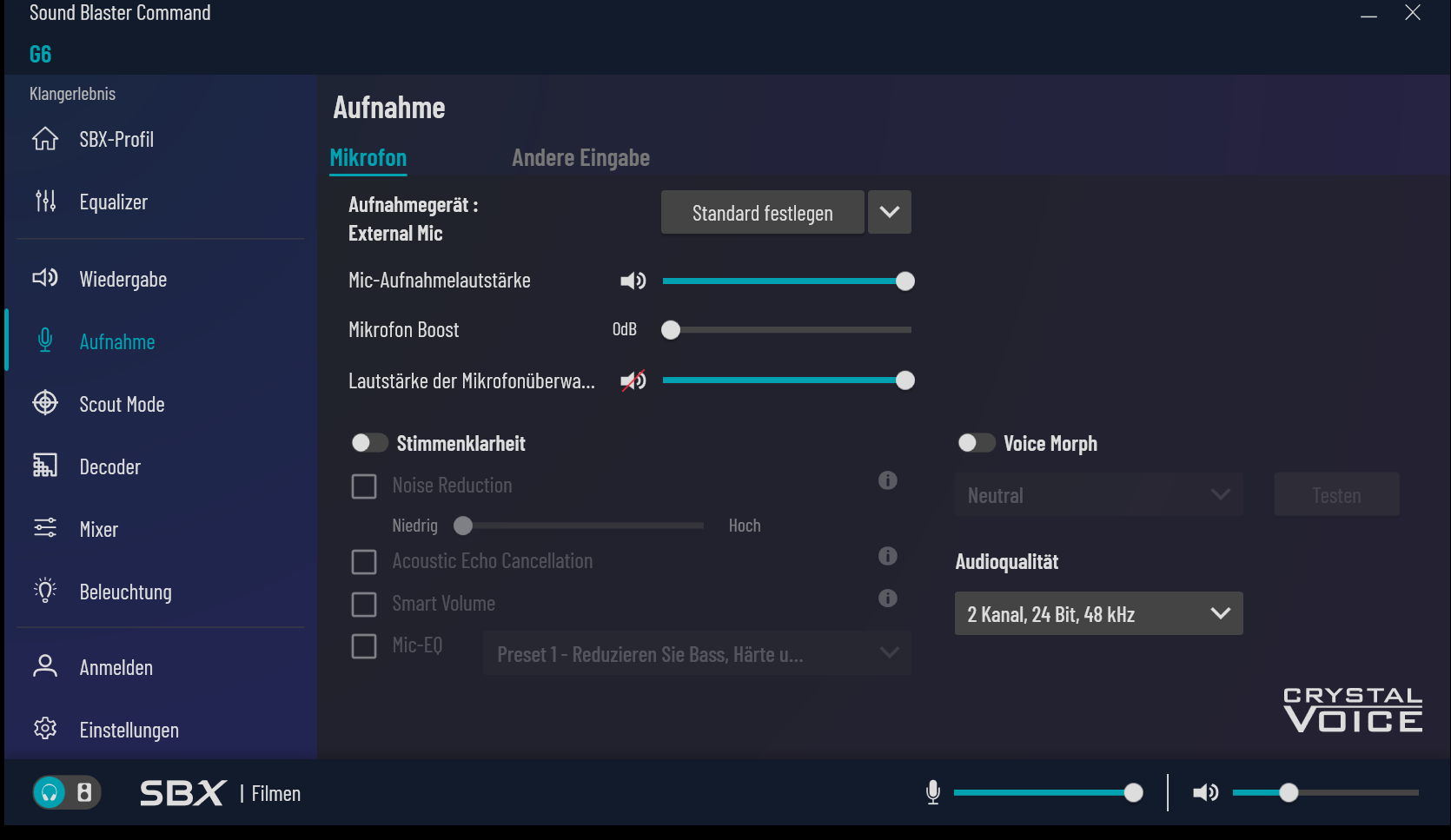Image resolution: width=1451 pixels, height=840 pixels.
Task: Show info for Smart Volume
Action: pos(887,598)
